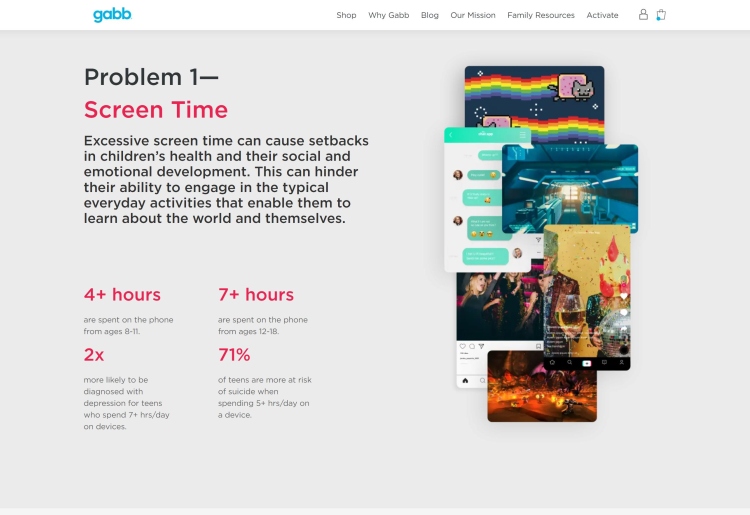
Task: Click the Screen Time heading
Action: pos(156,110)
